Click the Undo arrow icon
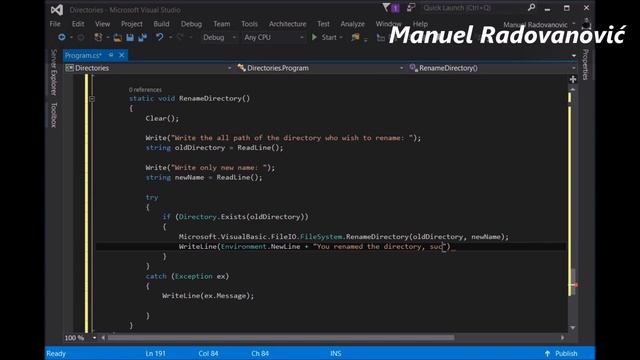 click(x=159, y=37)
